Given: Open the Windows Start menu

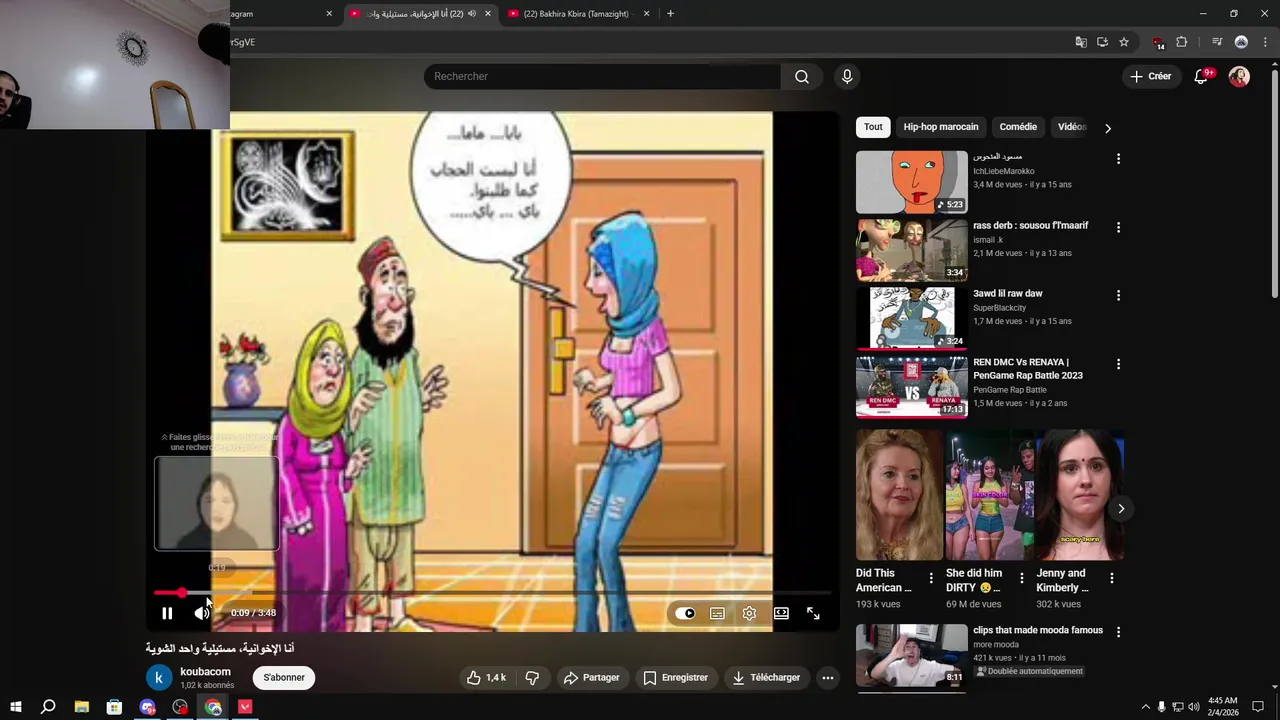Looking at the screenshot, I should coord(15,707).
